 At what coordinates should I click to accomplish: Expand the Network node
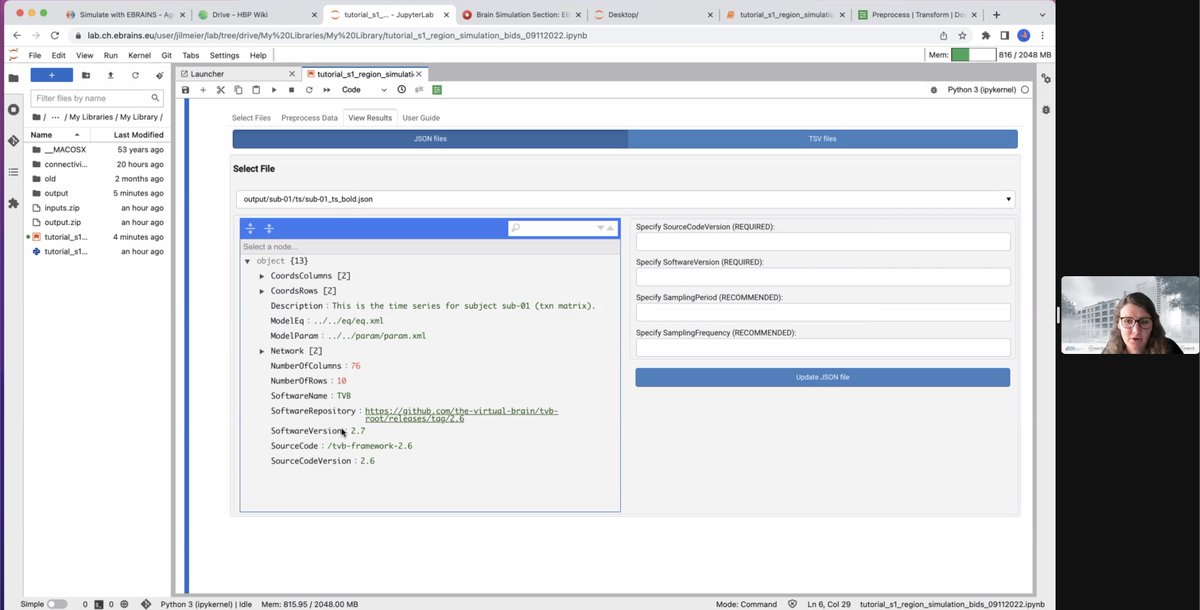(x=262, y=351)
